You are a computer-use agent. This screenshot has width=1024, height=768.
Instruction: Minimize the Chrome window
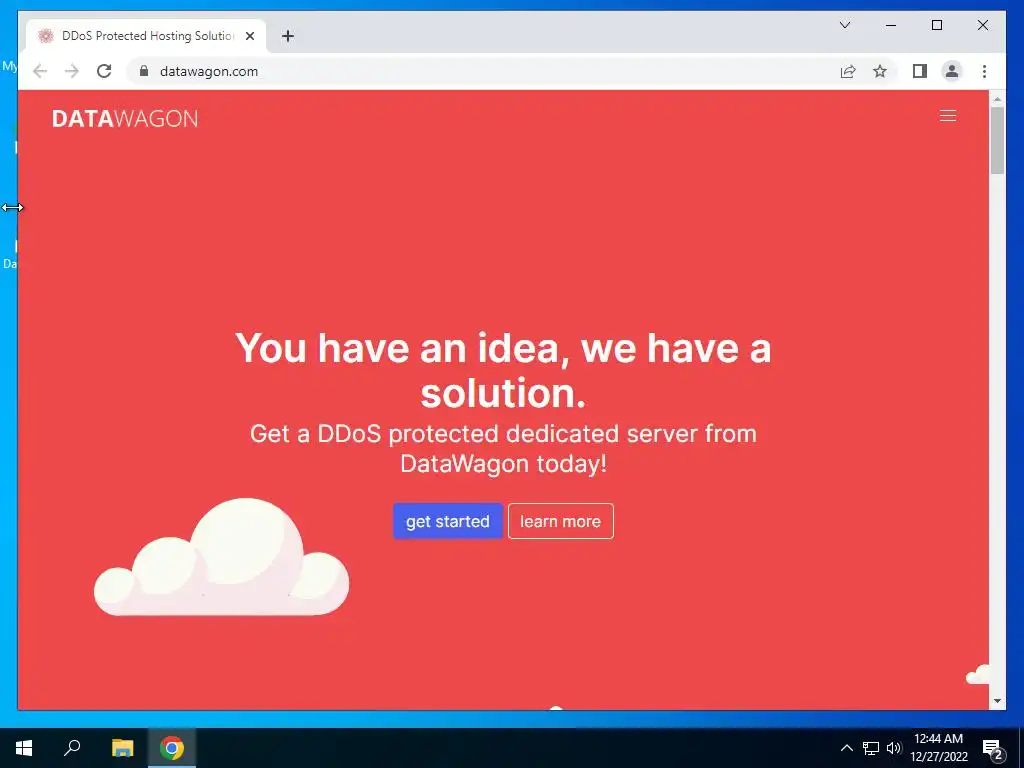click(891, 25)
